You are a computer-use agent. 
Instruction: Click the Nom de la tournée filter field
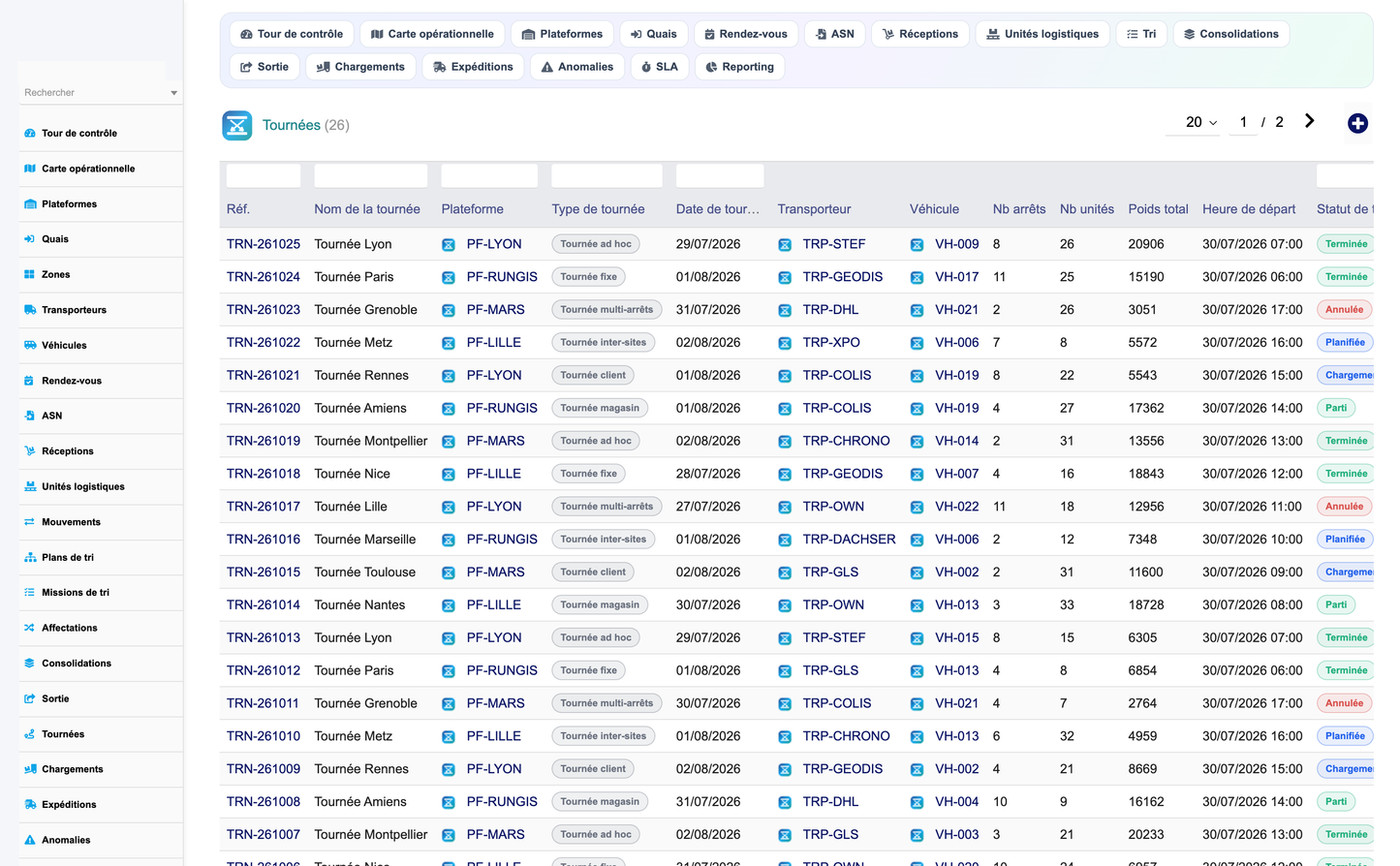pyautogui.click(x=371, y=175)
